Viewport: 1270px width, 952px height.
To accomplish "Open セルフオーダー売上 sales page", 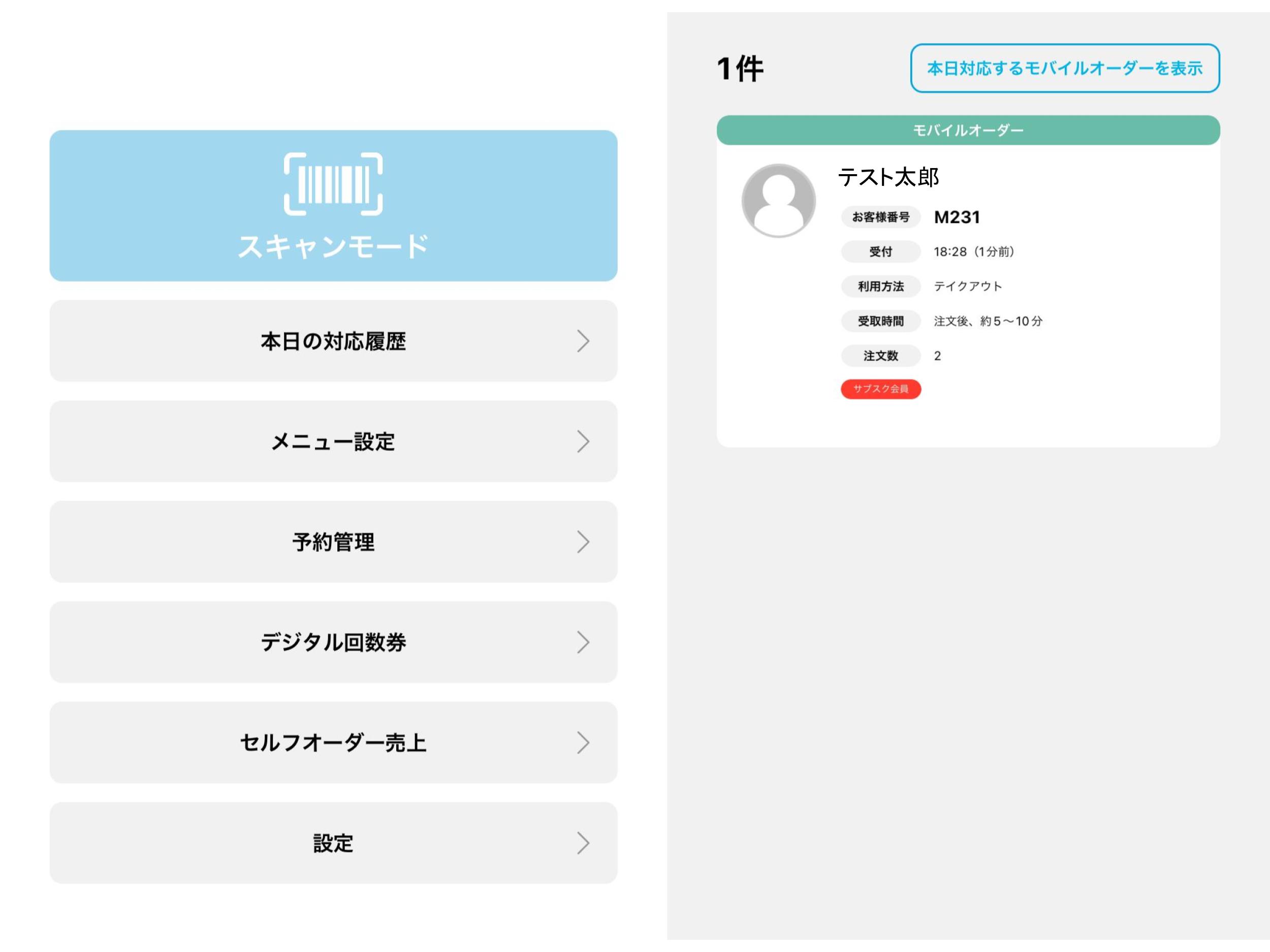I will (x=333, y=742).
